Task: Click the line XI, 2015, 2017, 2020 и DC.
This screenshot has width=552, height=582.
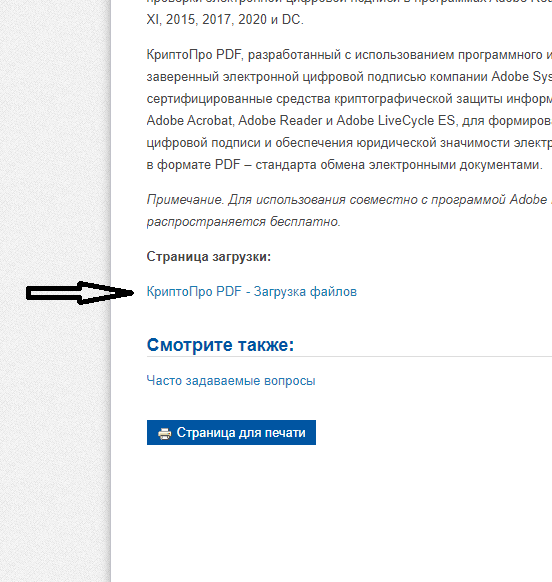Action: click(225, 20)
